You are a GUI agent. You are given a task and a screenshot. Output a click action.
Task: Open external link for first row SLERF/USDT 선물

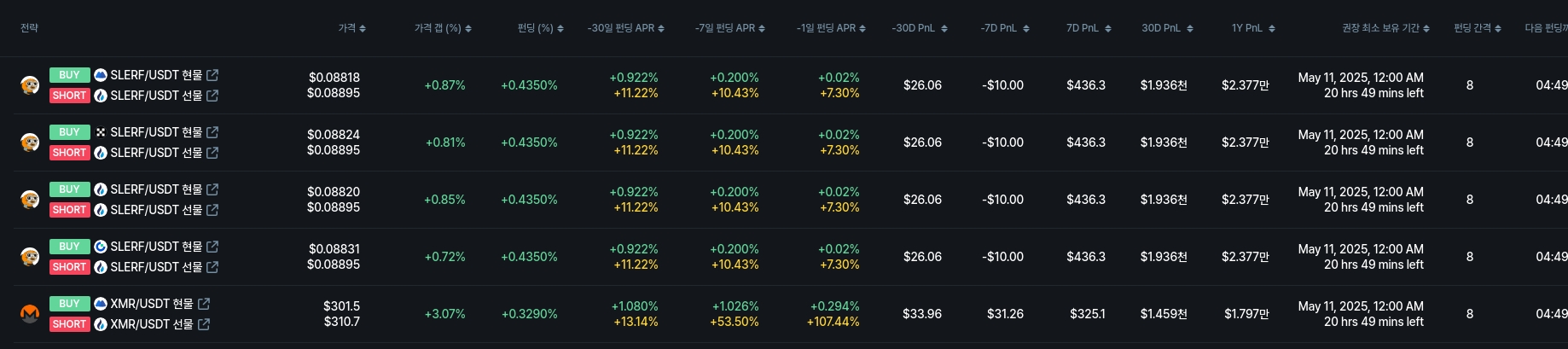(212, 96)
